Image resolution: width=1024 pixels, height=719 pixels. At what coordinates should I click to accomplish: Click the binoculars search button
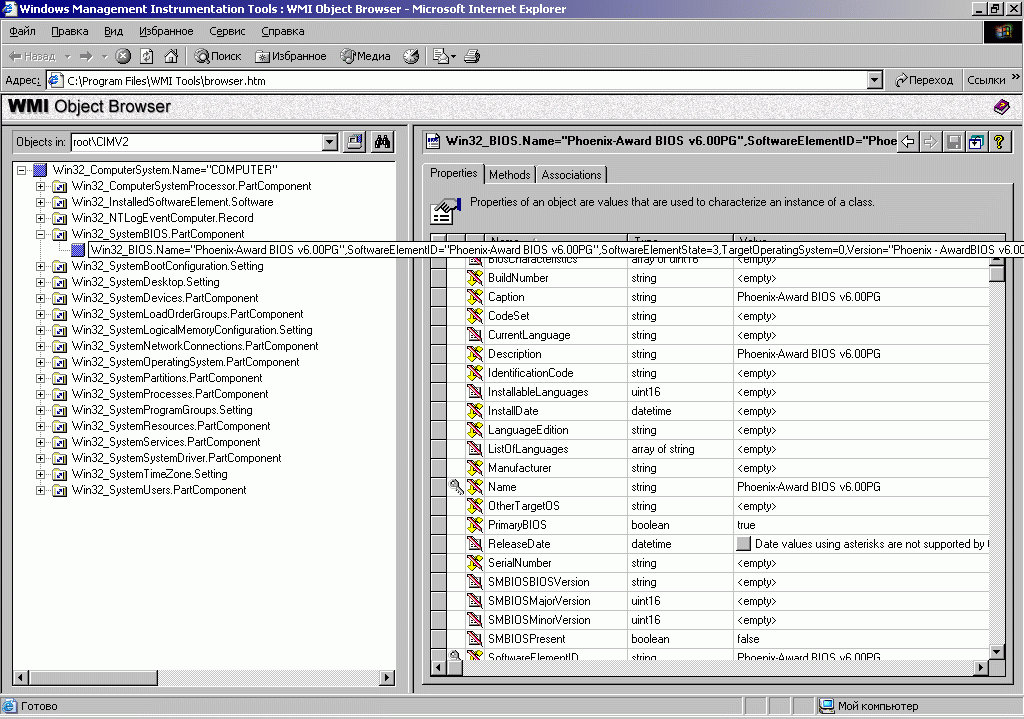382,142
